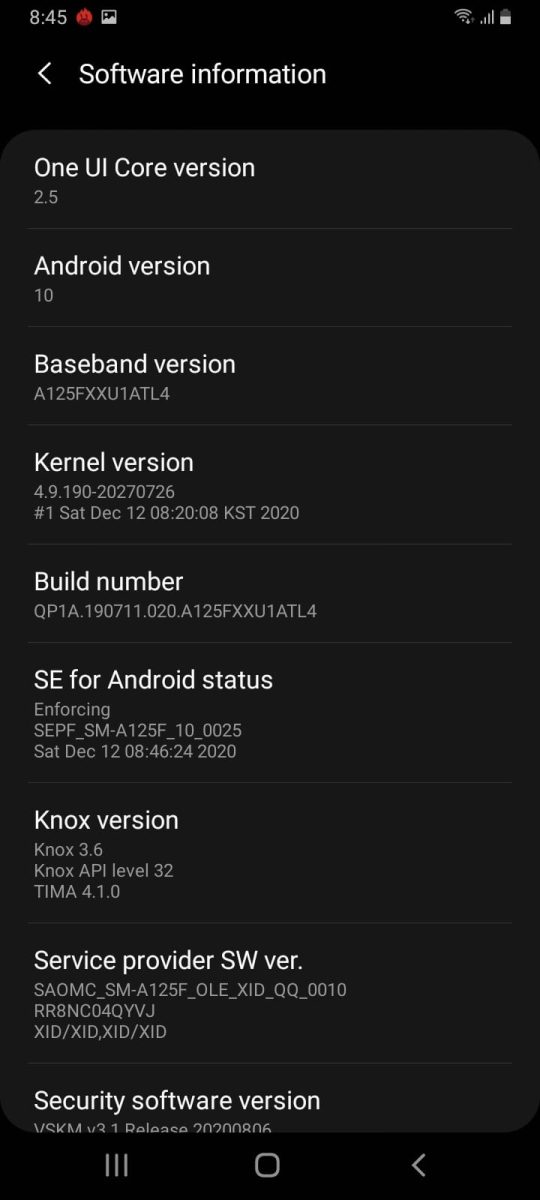Tap the Wi-Fi status icon
This screenshot has height=1200, width=540.
(x=463, y=16)
